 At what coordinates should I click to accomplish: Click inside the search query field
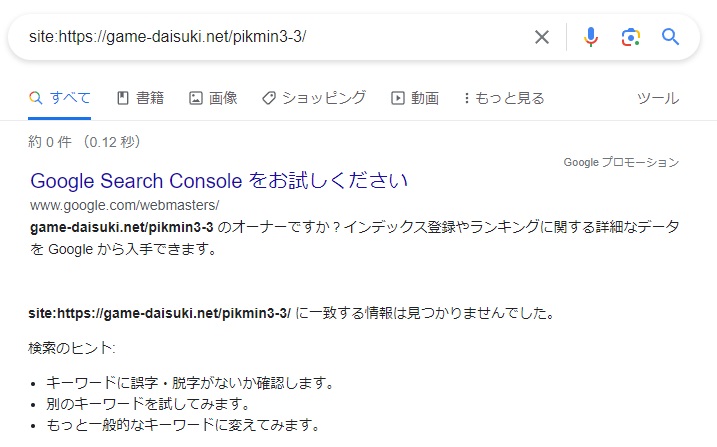[x=274, y=37]
